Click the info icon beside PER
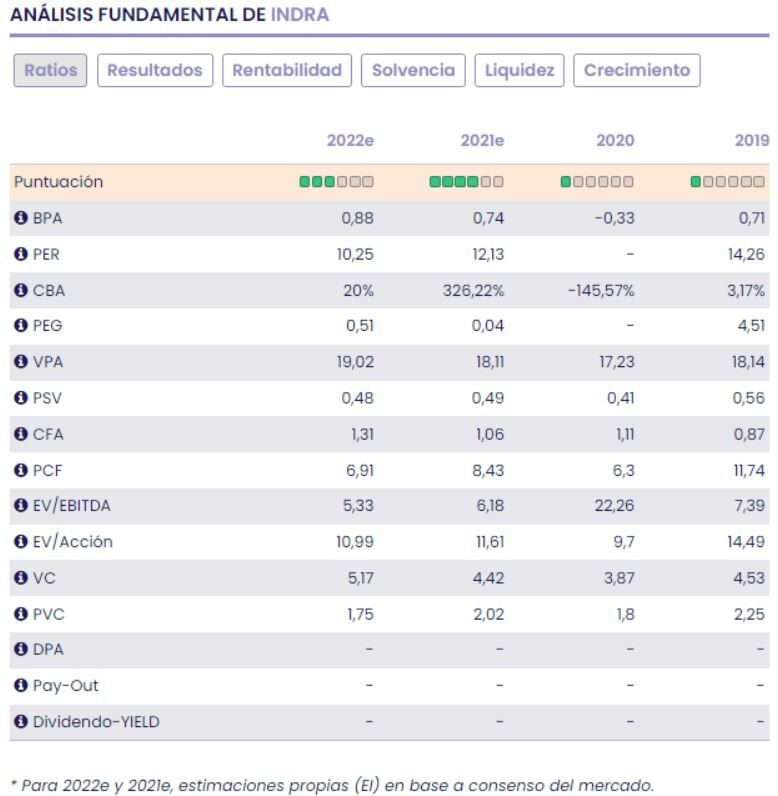 [x=19, y=254]
